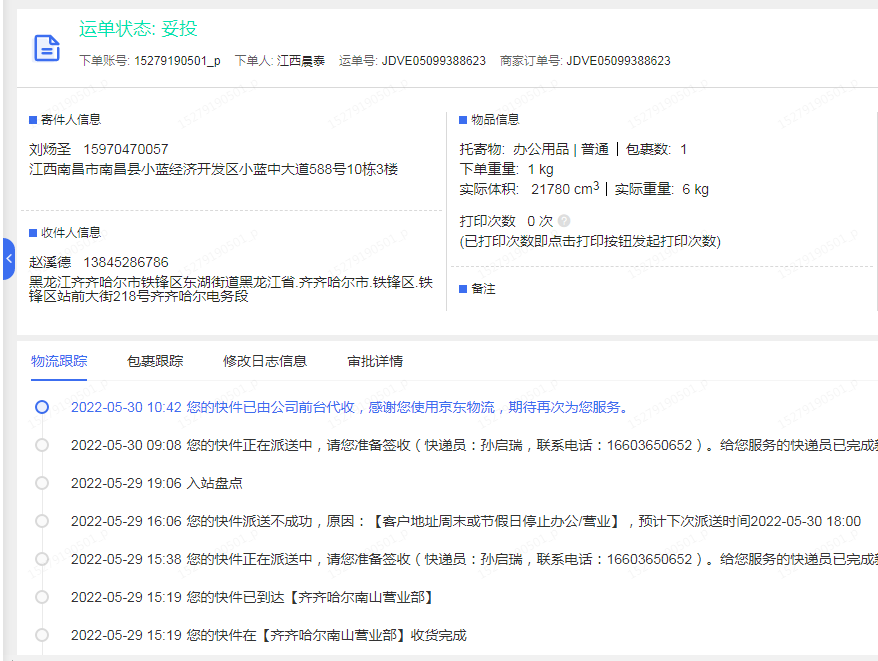Click the 实际重量 6 kg value
The height and width of the screenshot is (661, 878).
click(x=695, y=189)
